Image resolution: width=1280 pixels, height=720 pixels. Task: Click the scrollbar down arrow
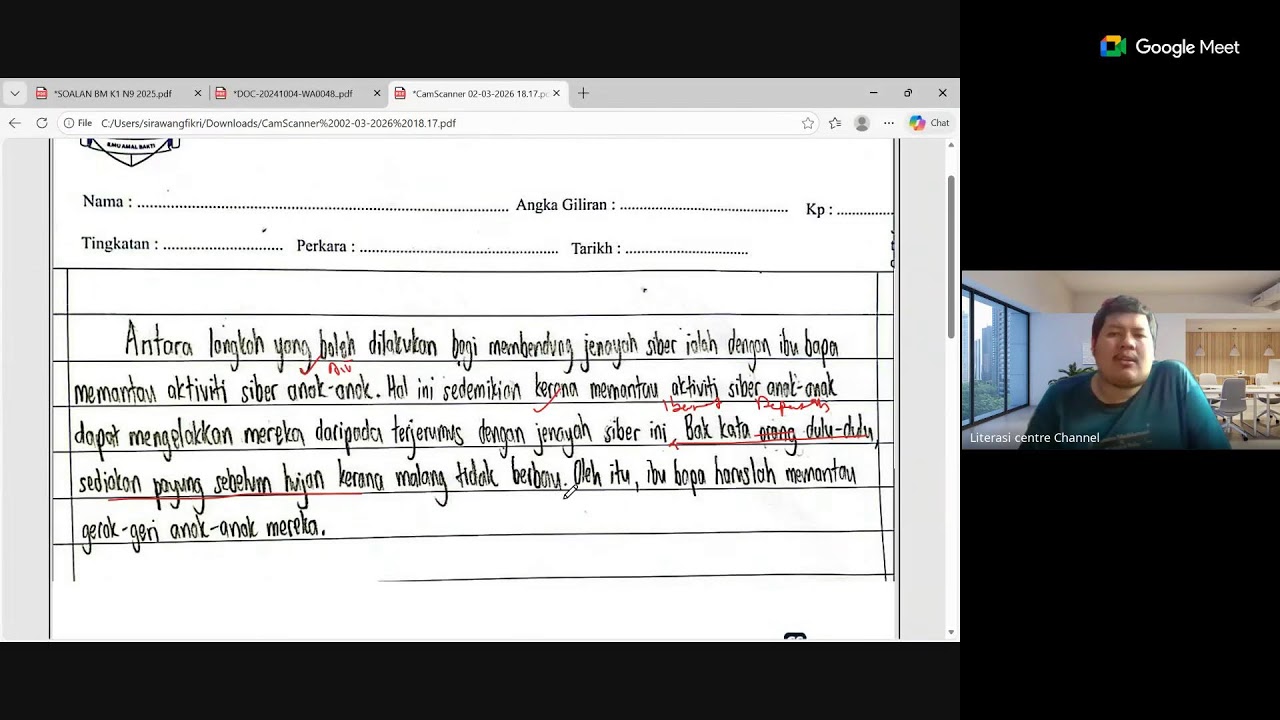pos(951,633)
